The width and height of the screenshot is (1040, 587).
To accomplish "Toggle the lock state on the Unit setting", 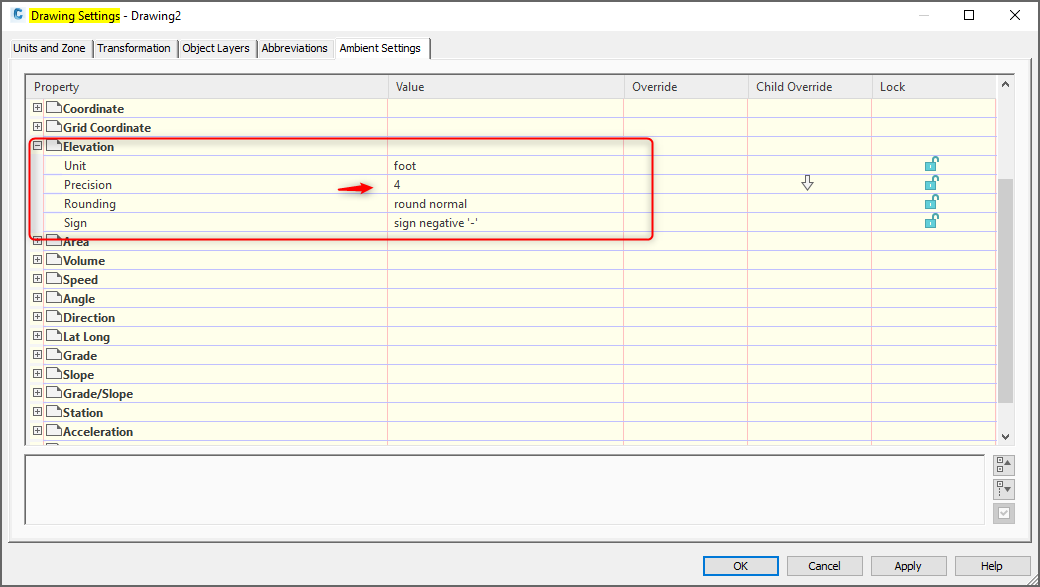I will [x=931, y=164].
